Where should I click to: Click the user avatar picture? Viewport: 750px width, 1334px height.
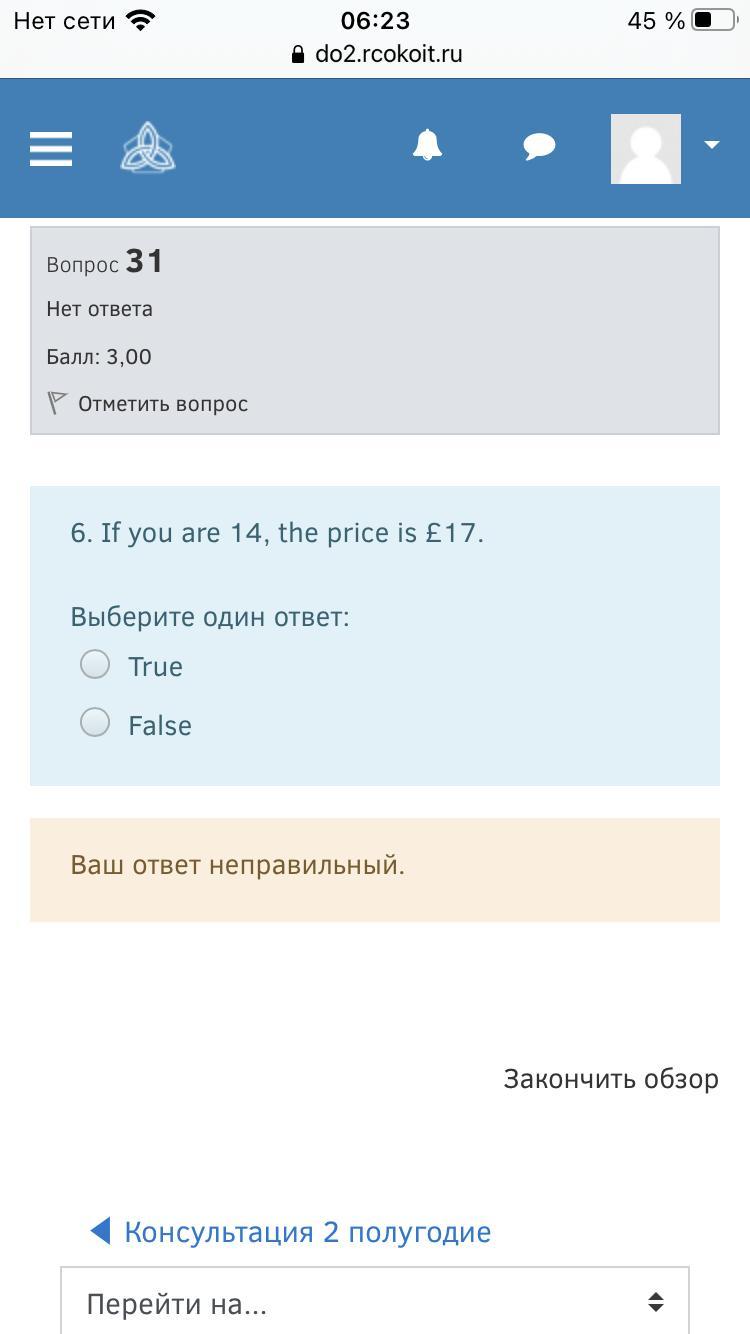[x=646, y=148]
